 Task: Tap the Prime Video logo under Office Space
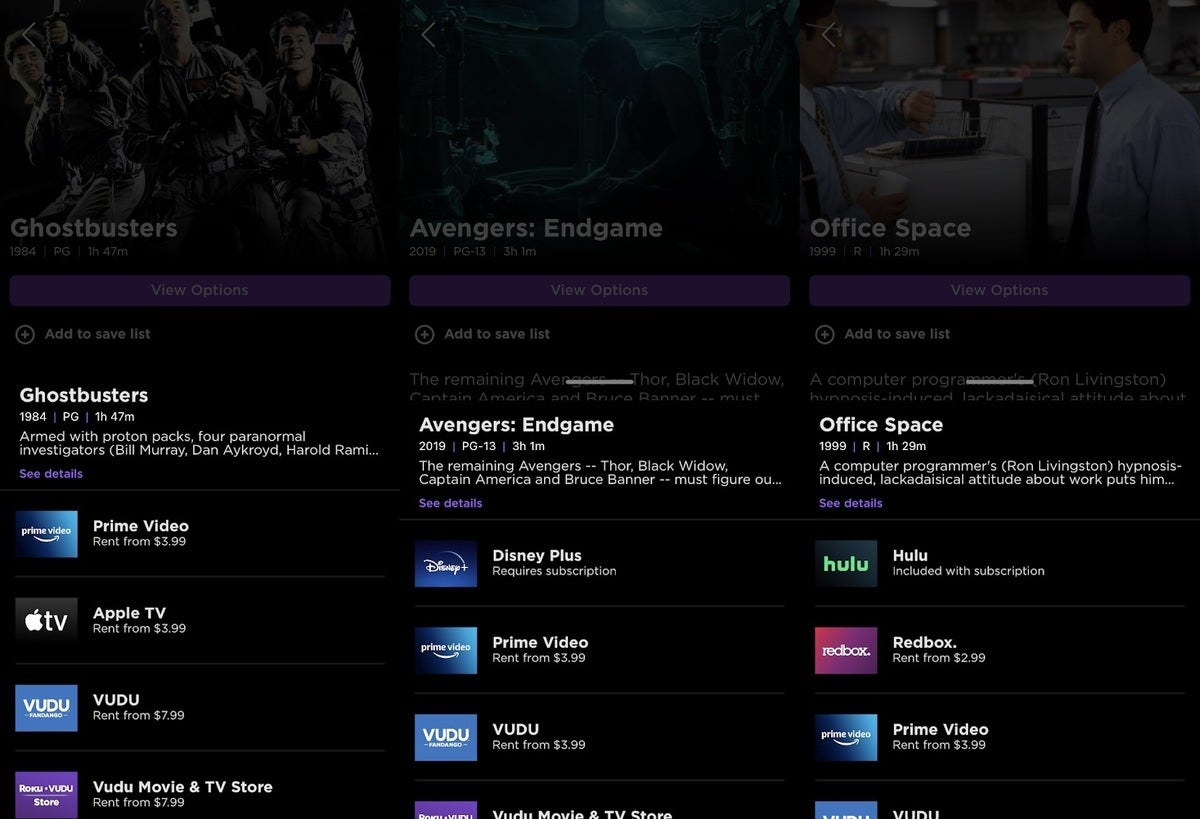846,738
